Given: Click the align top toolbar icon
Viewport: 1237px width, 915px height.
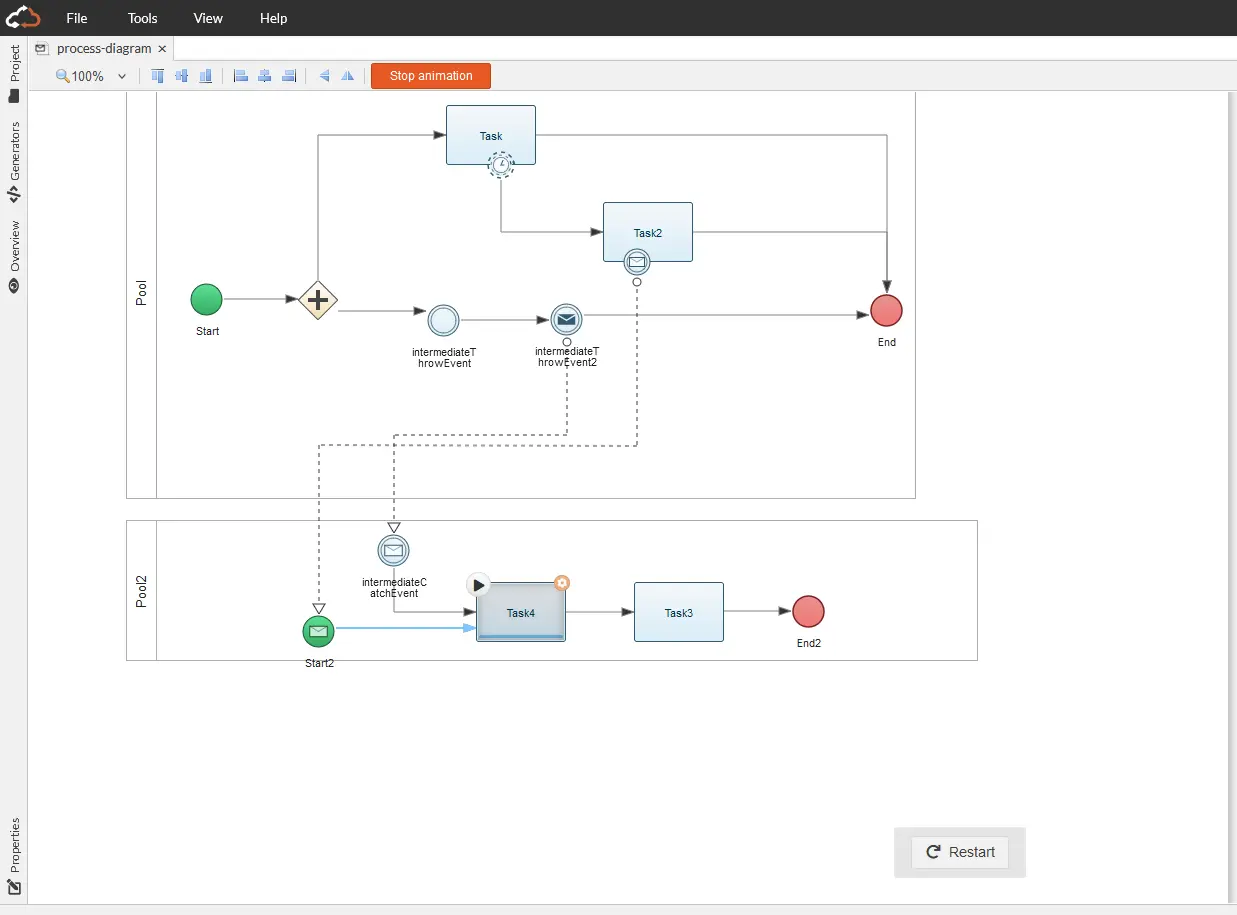Looking at the screenshot, I should click(x=158, y=76).
